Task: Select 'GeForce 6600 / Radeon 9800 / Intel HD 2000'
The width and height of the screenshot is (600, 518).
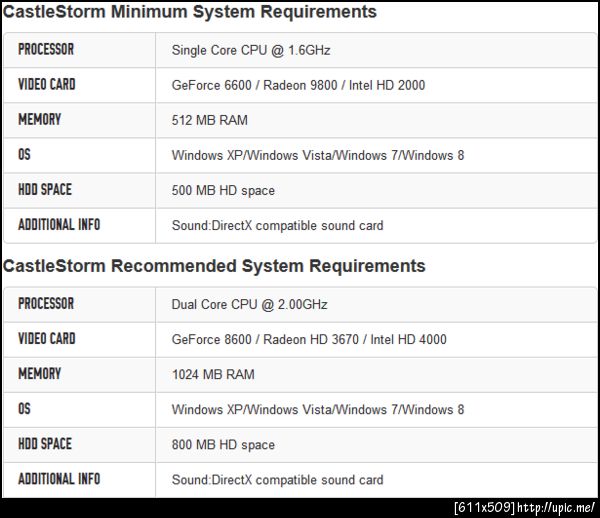Action: tap(298, 85)
